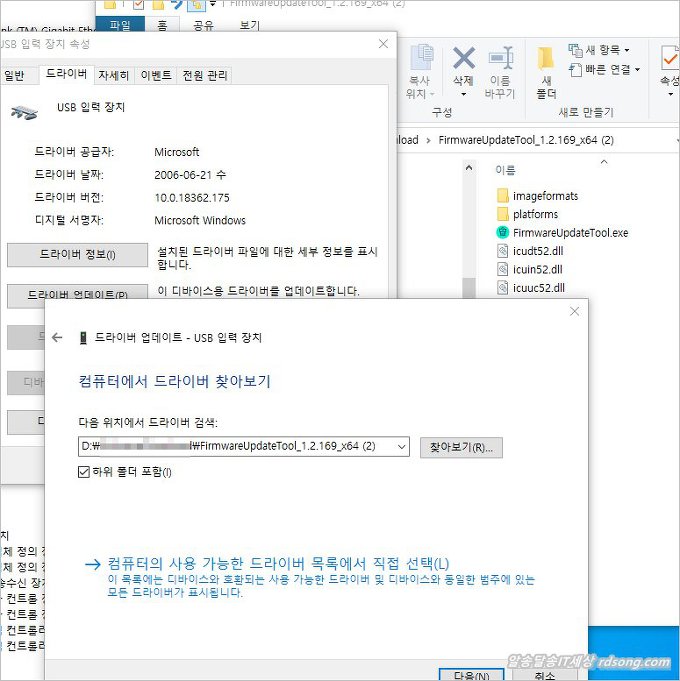Viewport: 680px width, 681px height.
Task: Click the Driver Details (드라이버 정보) button
Action: coord(77,255)
